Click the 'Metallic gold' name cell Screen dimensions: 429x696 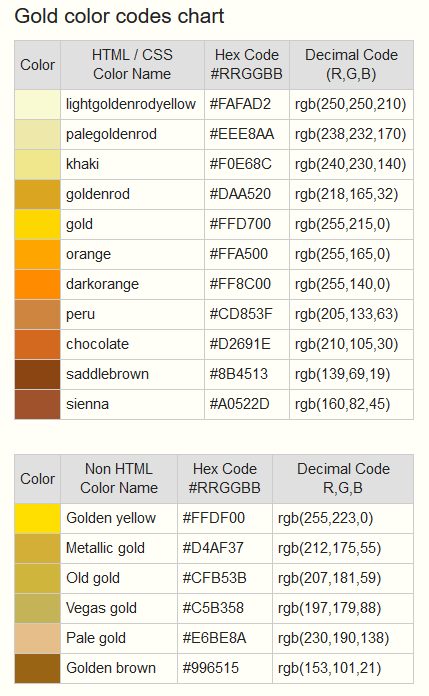point(119,549)
